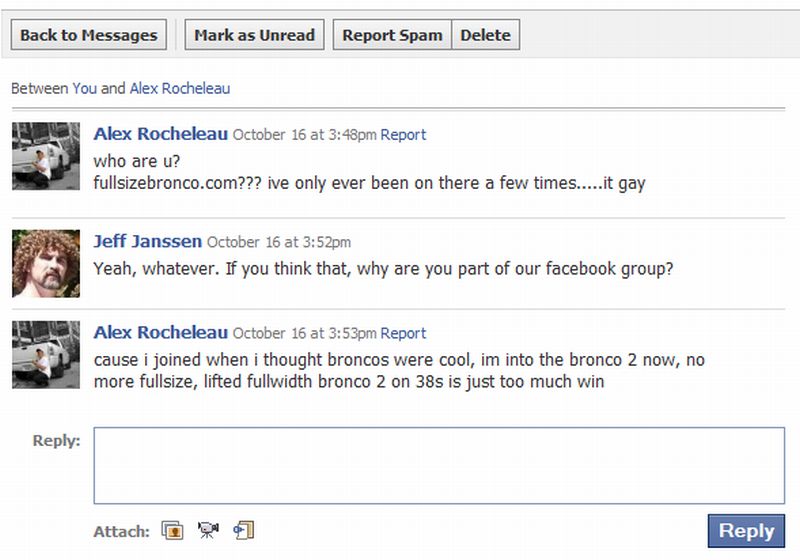Open Jeff Janssen's profile name link

pyautogui.click(x=147, y=241)
